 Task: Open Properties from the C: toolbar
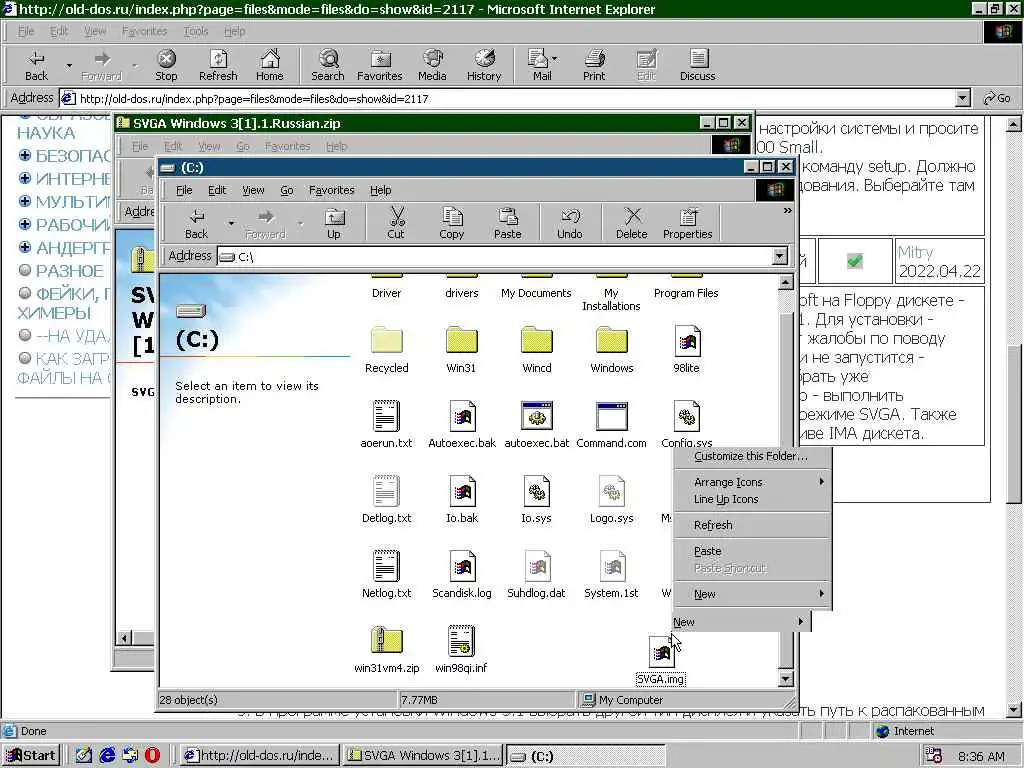(688, 224)
